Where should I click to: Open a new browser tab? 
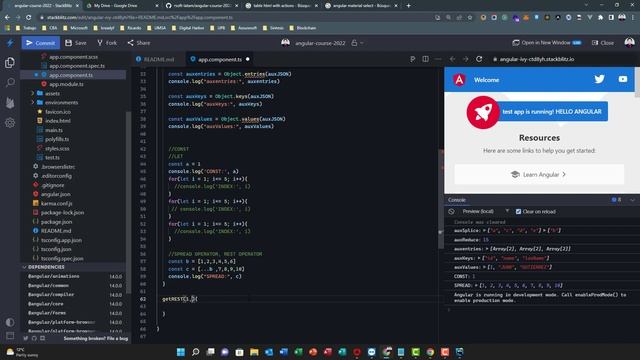409,6
